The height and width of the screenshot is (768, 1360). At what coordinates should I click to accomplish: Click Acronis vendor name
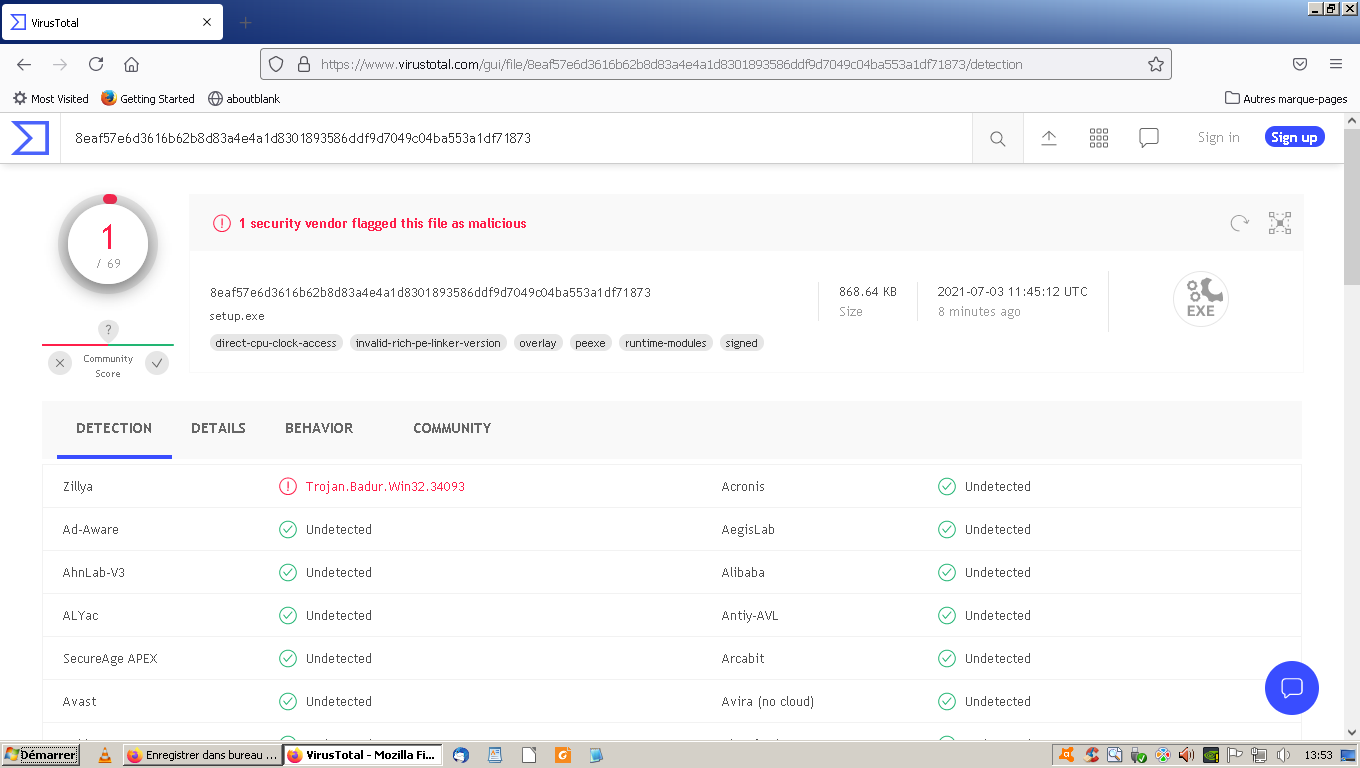click(x=743, y=487)
